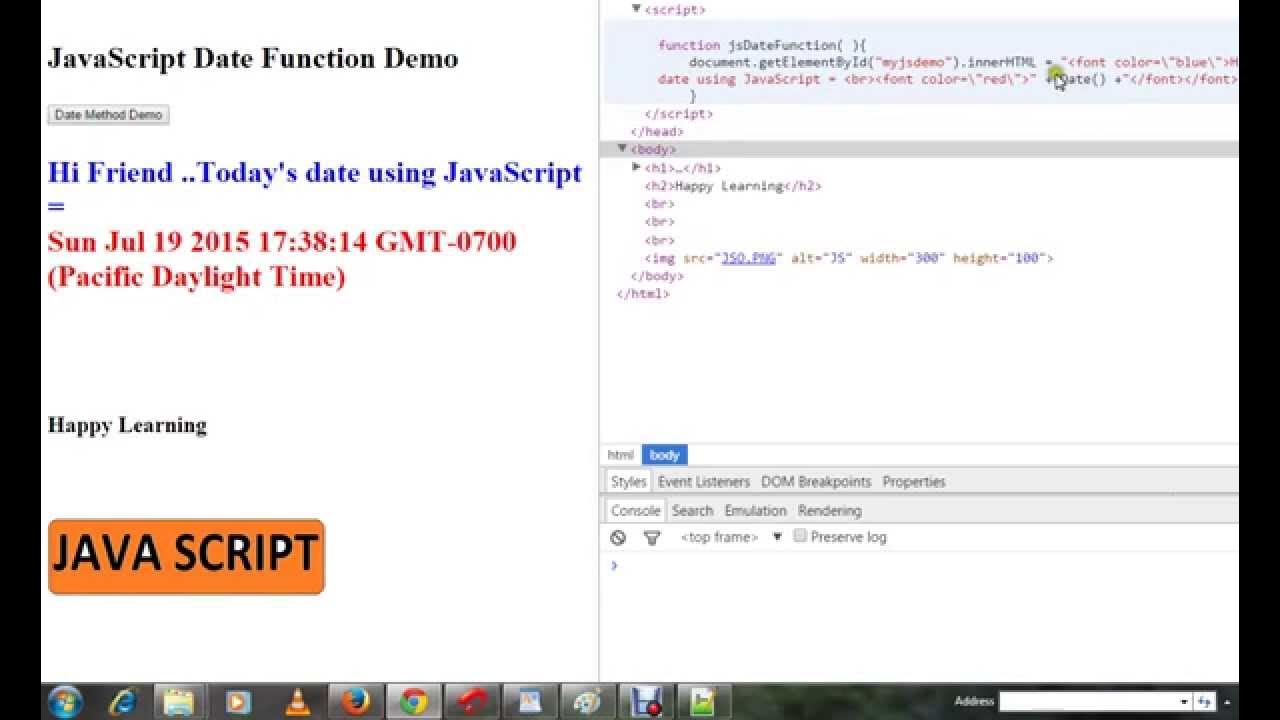1280x720 pixels.
Task: Click the go arrow beside Address bar
Action: tap(1204, 702)
